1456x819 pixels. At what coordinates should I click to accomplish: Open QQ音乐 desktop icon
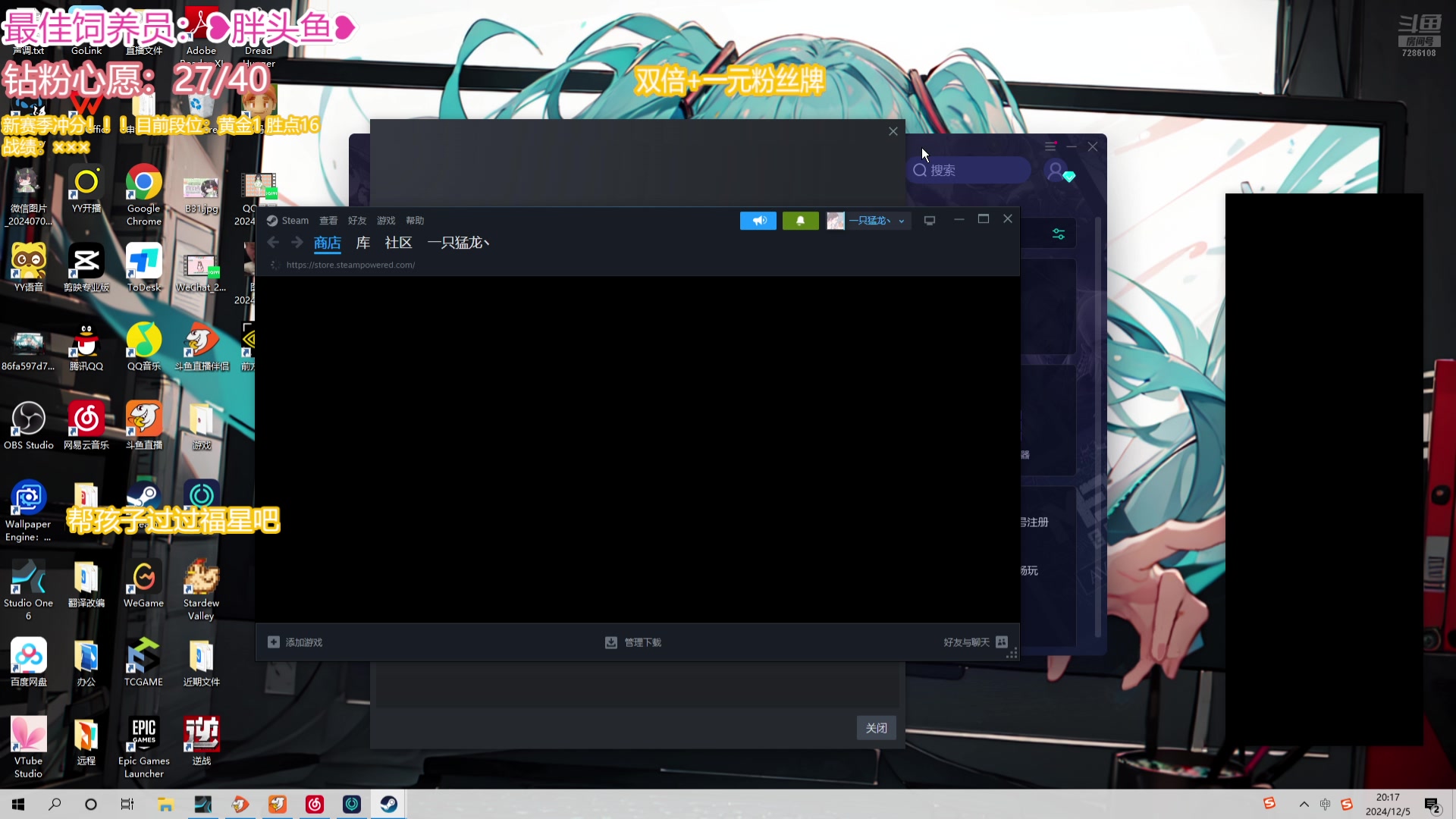pyautogui.click(x=143, y=347)
